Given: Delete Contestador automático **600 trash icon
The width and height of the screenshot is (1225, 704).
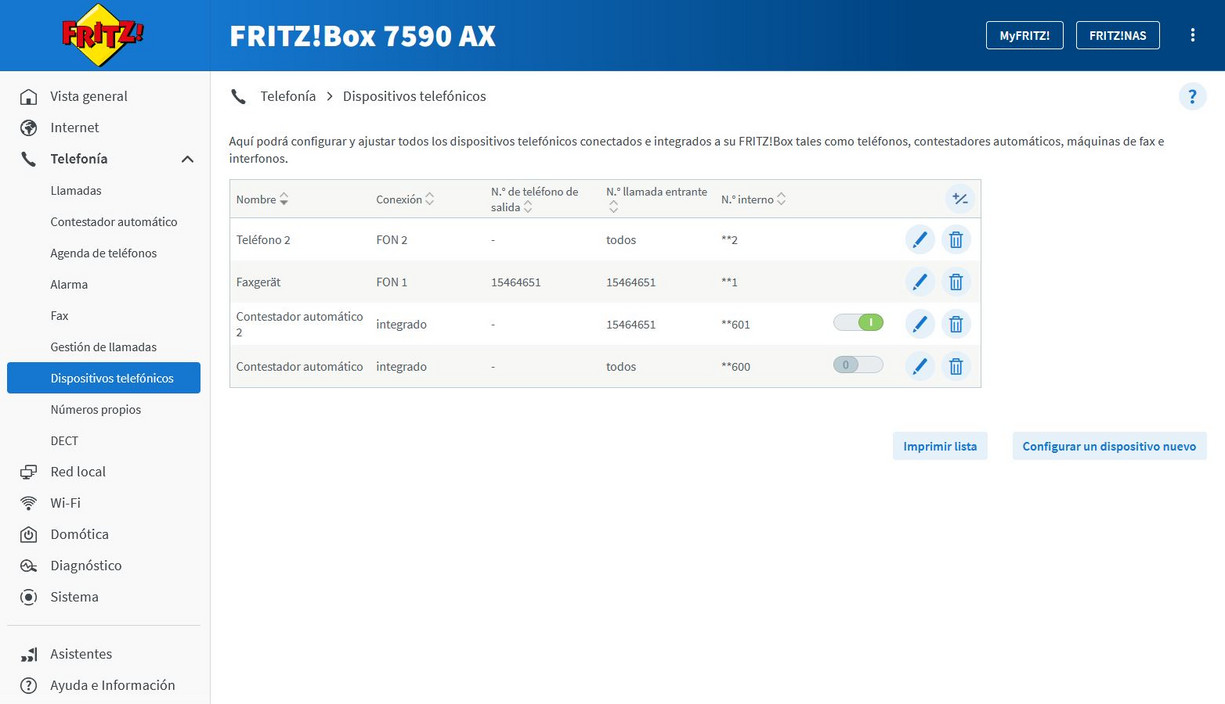Looking at the screenshot, I should point(956,366).
